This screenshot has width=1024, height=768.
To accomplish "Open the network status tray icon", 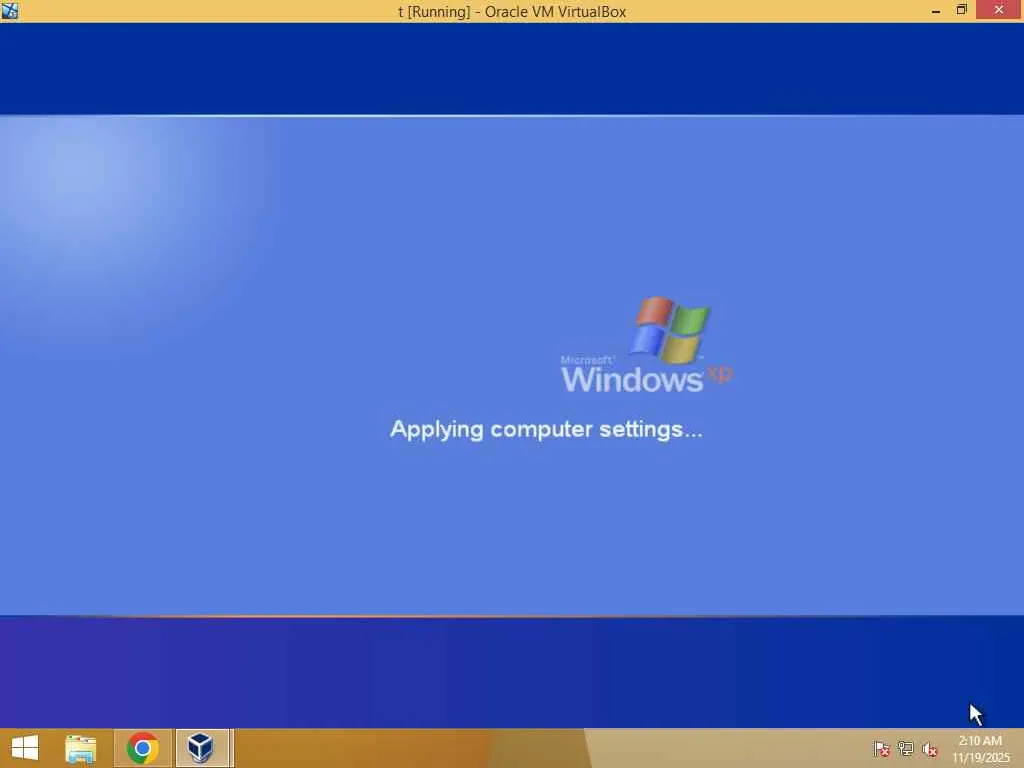I will (x=906, y=749).
